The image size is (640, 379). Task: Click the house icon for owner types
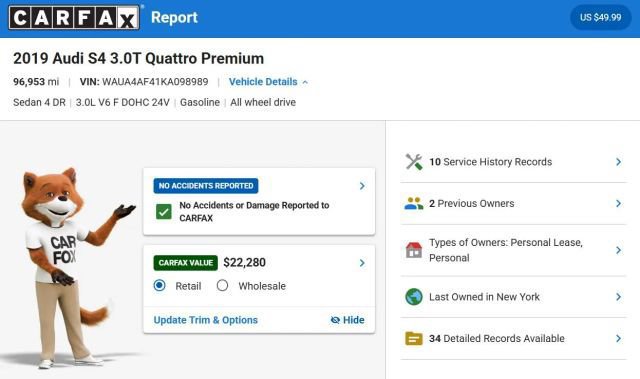[x=413, y=250]
